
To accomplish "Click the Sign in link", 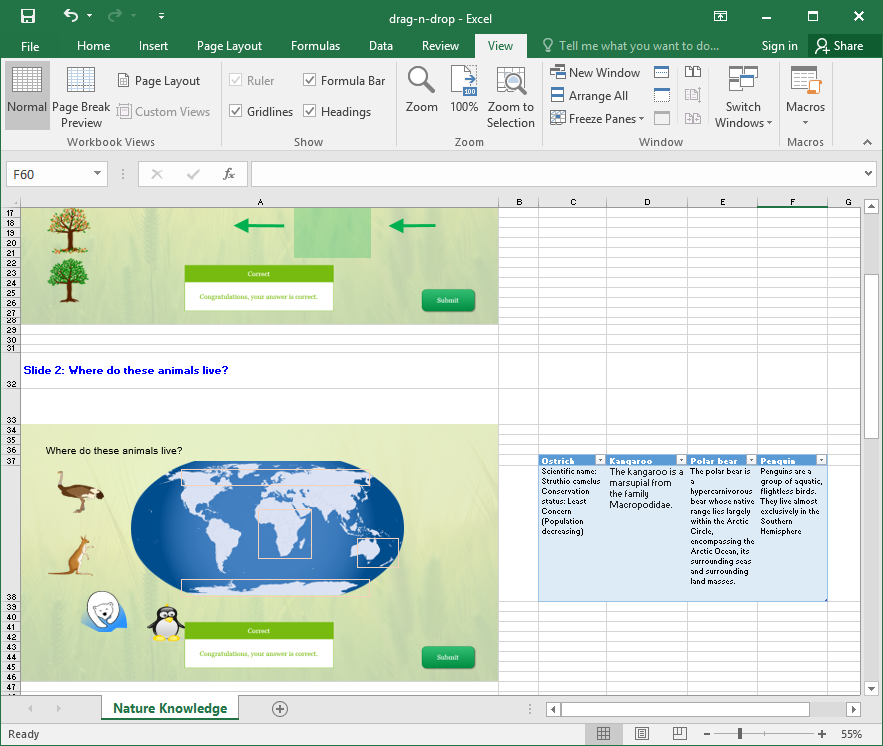I will pyautogui.click(x=779, y=45).
